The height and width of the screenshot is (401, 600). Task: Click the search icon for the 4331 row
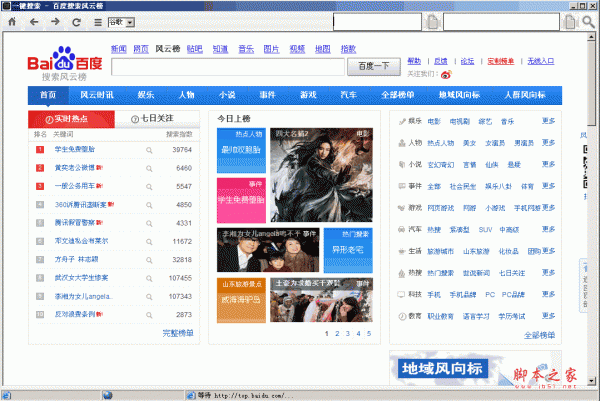149,224
